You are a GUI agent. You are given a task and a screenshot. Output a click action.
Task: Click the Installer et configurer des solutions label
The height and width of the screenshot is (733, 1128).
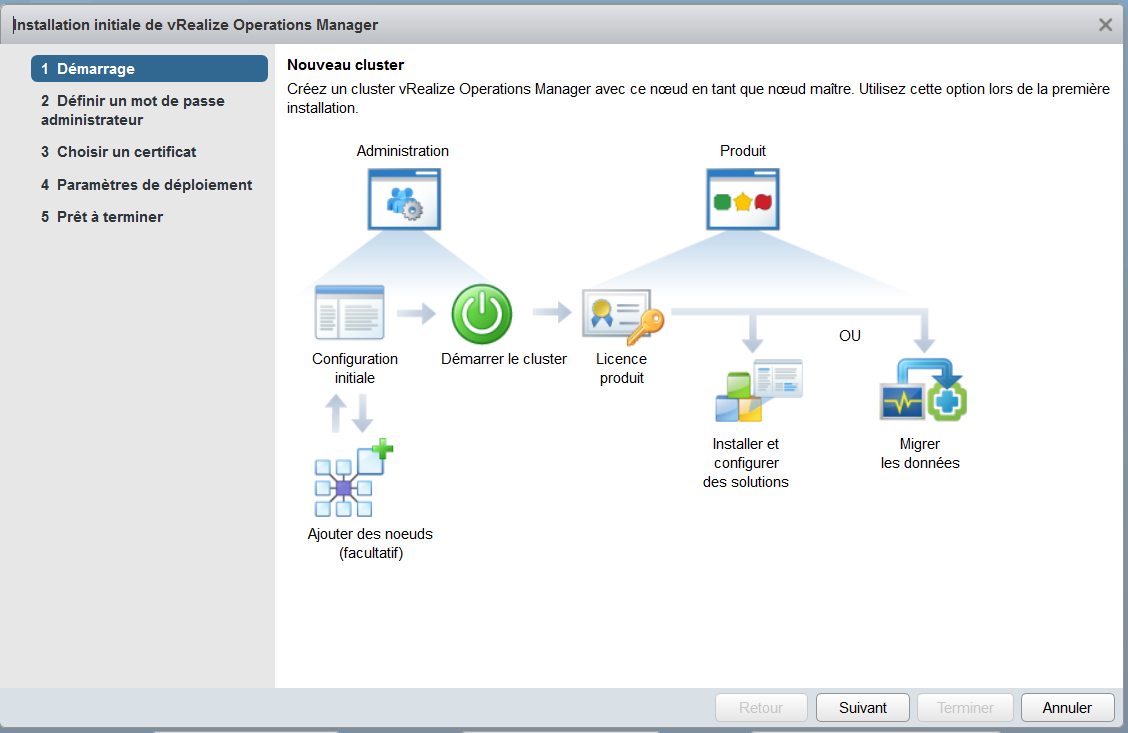click(x=746, y=463)
